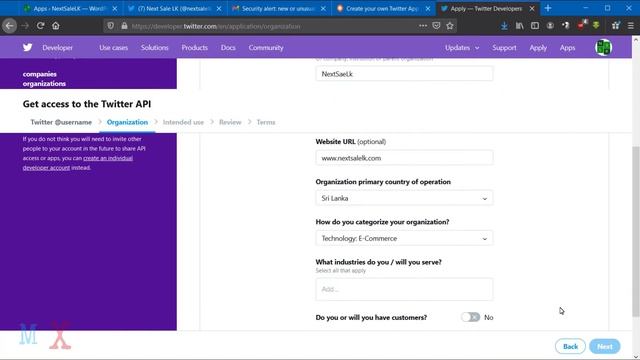
Task: Open the country of operation dropdown
Action: coord(404,198)
